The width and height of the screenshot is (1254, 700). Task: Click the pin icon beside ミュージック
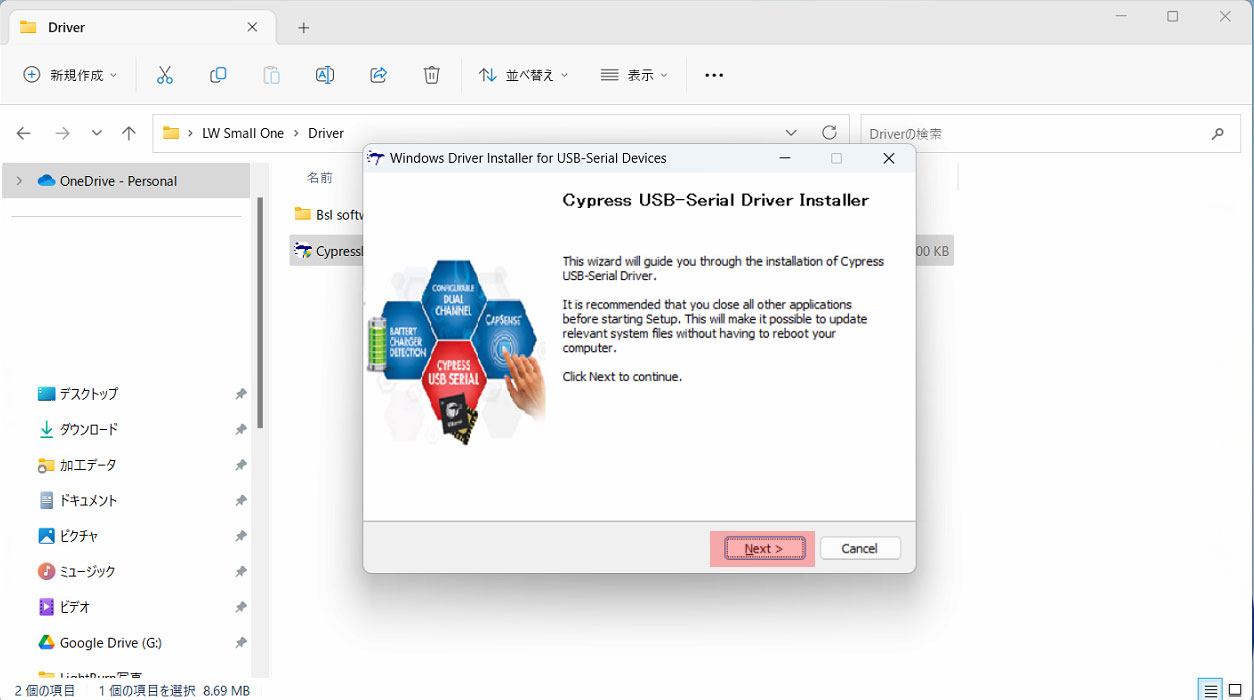point(240,571)
